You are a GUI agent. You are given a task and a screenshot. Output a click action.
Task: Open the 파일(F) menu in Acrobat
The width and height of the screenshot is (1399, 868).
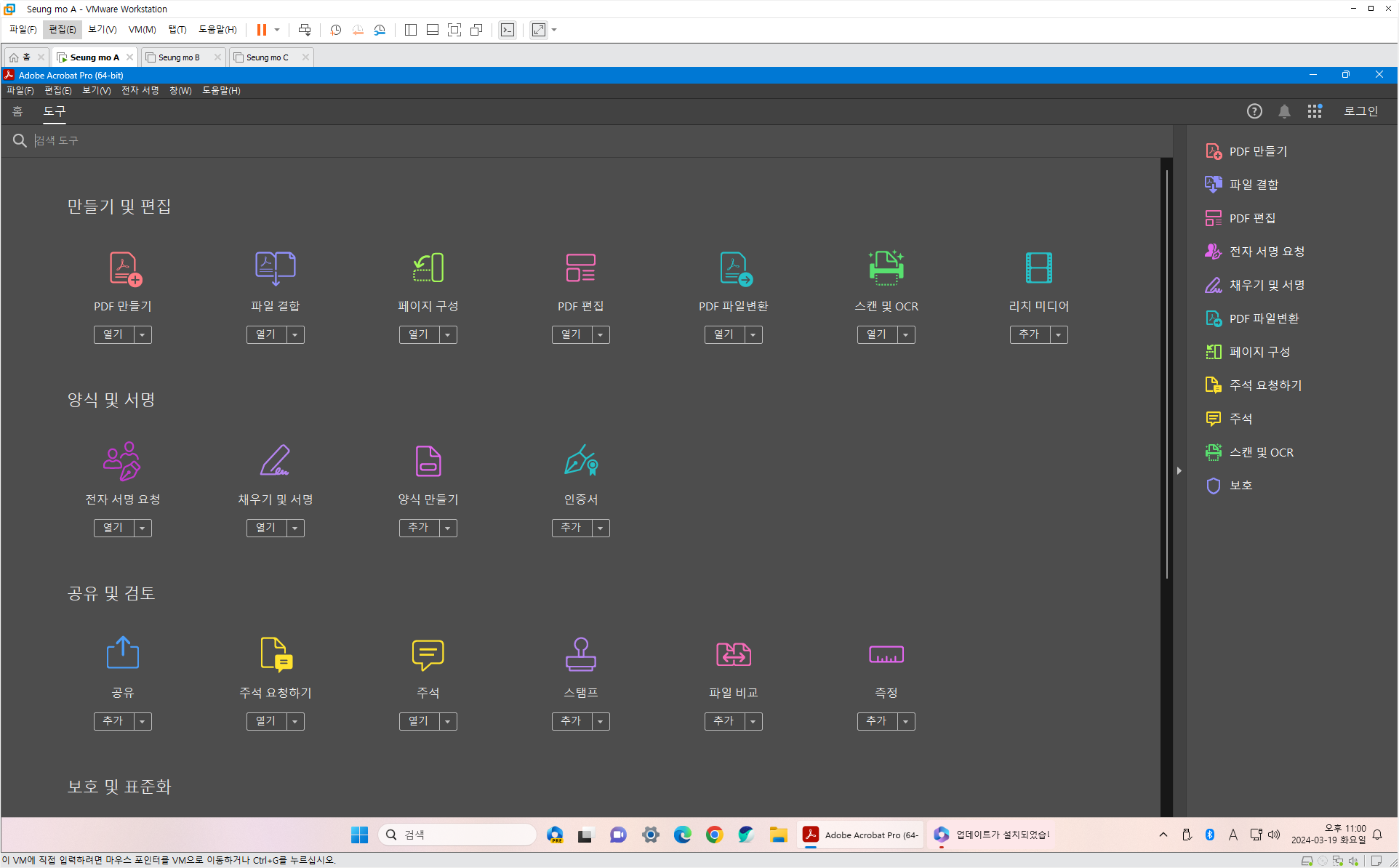20,90
